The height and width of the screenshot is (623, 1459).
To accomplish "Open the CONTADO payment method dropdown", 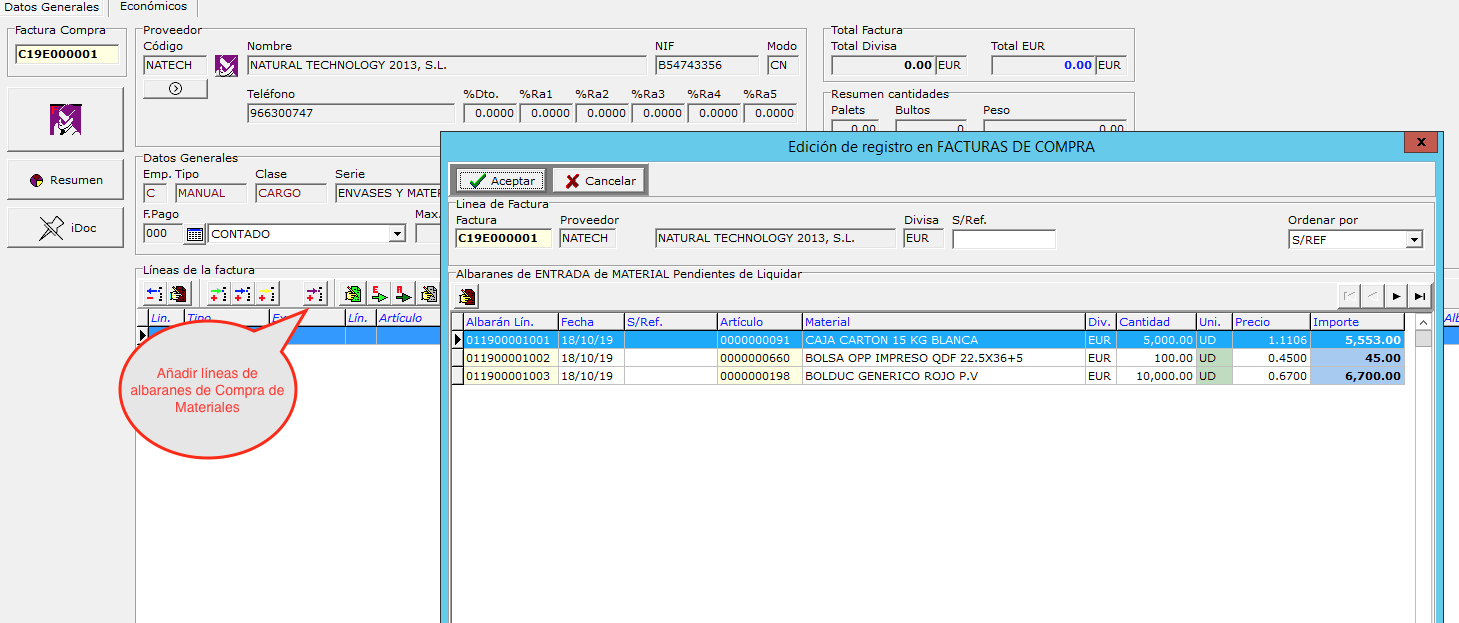I will 397,234.
